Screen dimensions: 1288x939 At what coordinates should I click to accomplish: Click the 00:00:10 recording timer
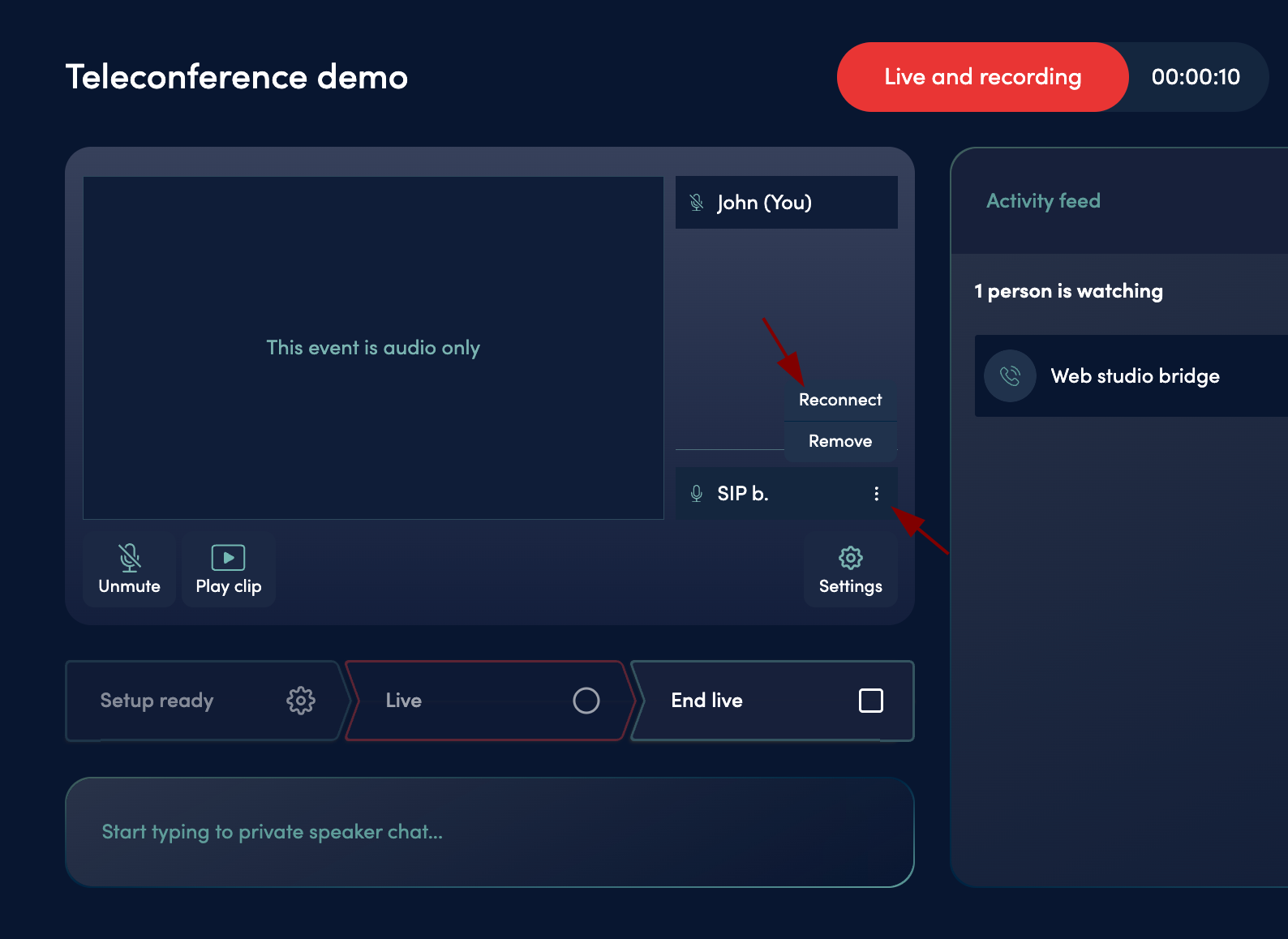click(1196, 77)
